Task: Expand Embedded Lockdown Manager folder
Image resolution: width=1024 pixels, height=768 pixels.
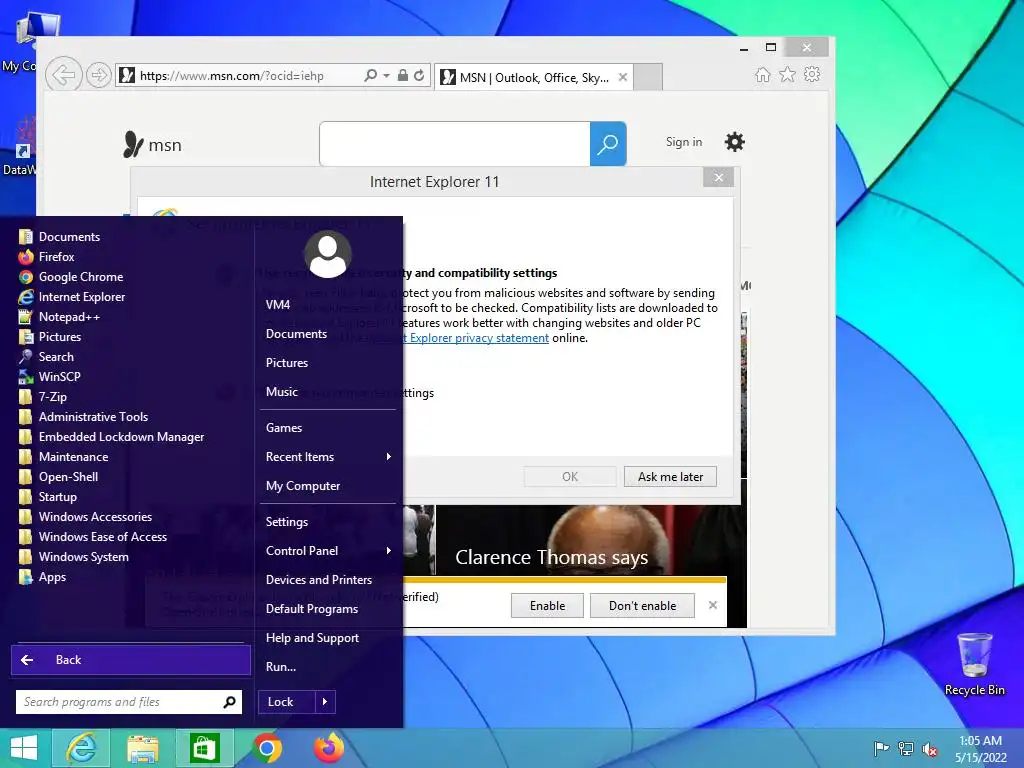Action: pos(112,437)
